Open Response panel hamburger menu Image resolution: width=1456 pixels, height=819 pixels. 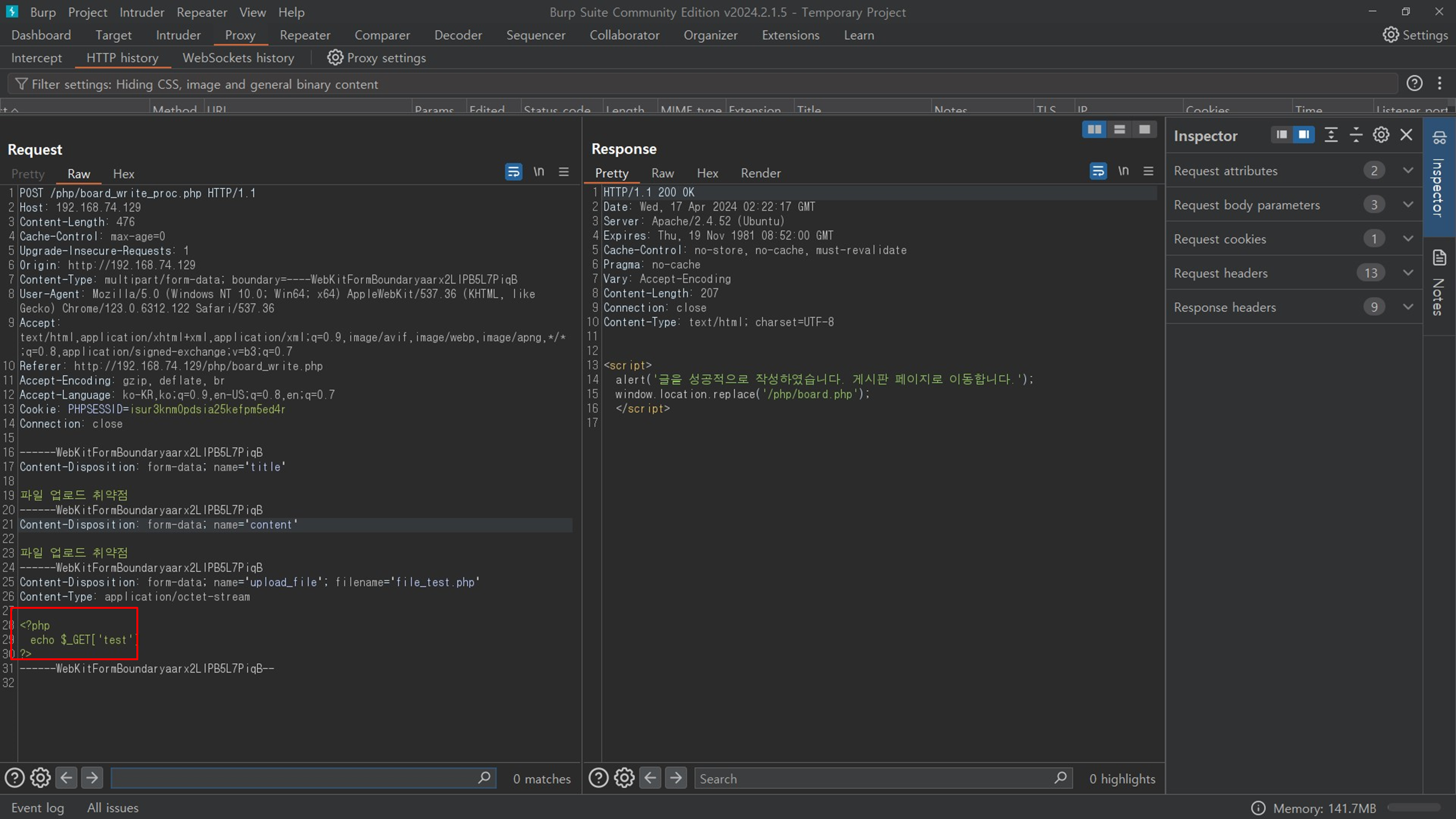(1148, 171)
